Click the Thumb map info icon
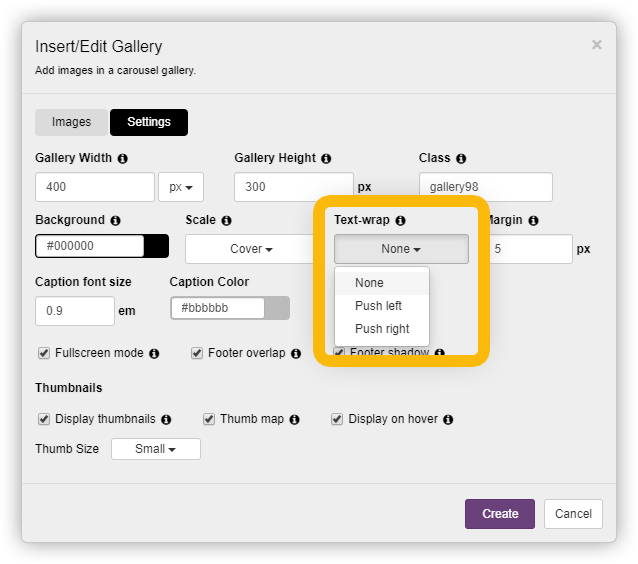Image resolution: width=638 pixels, height=564 pixels. [x=294, y=420]
